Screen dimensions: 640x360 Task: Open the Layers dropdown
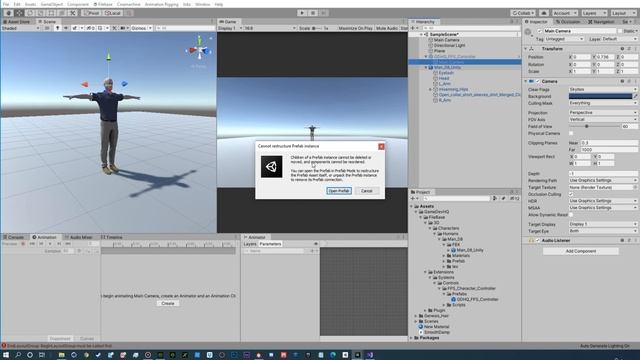(x=593, y=13)
